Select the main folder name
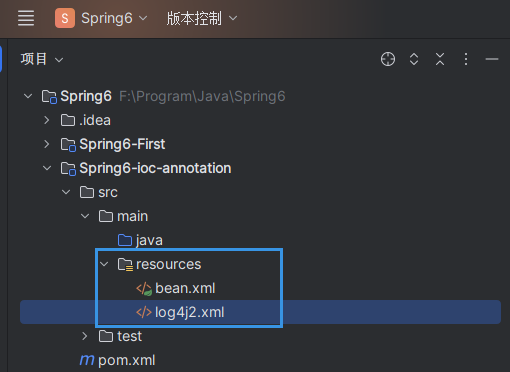 coord(133,217)
